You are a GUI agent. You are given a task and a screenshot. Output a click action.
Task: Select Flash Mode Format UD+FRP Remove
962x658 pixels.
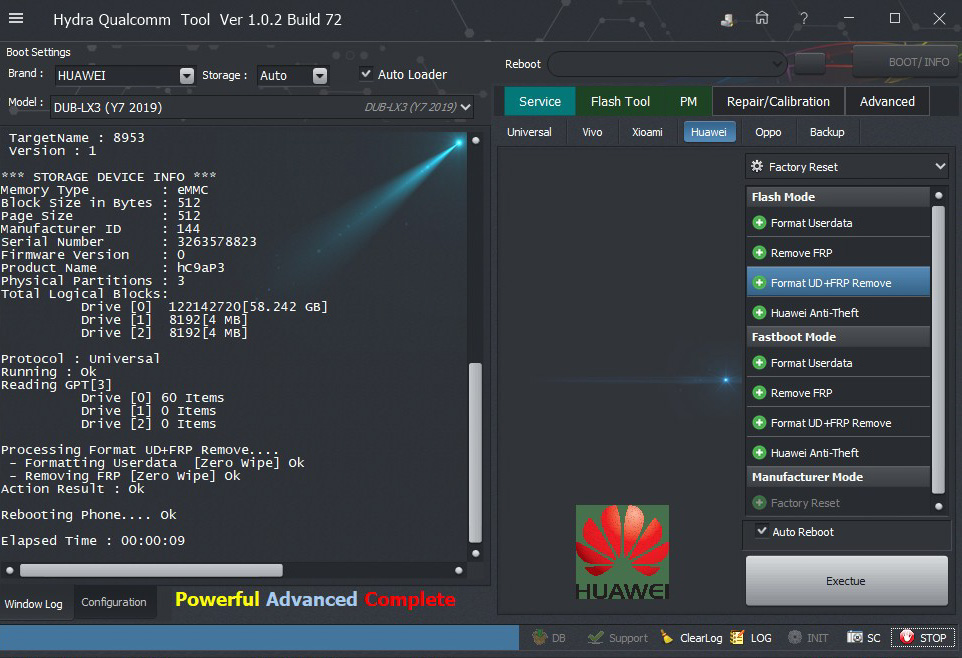pyautogui.click(x=838, y=283)
